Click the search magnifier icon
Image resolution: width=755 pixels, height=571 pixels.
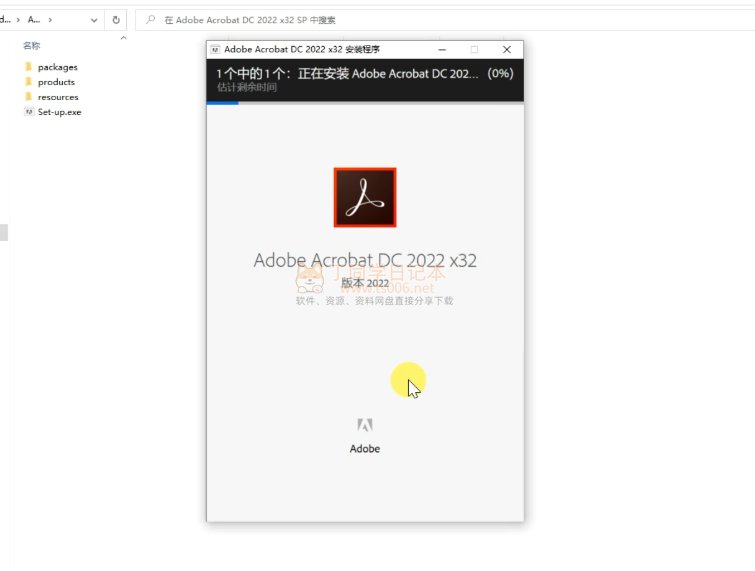[x=151, y=20]
